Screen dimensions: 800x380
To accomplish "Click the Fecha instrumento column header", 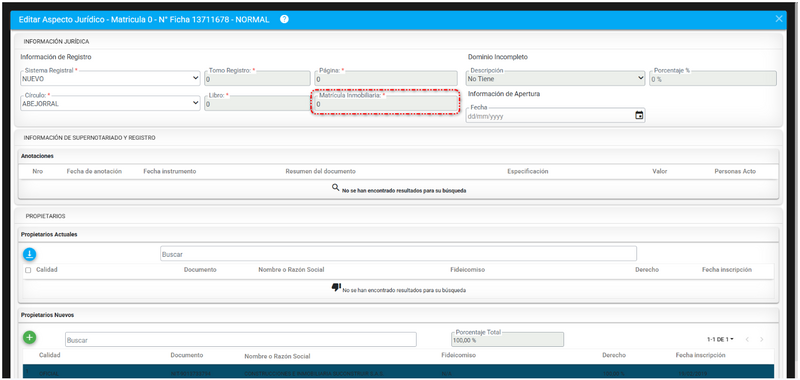I will pos(169,171).
